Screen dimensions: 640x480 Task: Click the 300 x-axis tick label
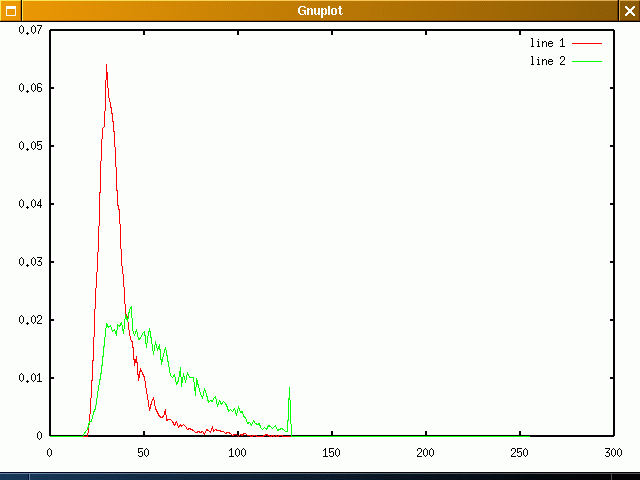point(613,451)
